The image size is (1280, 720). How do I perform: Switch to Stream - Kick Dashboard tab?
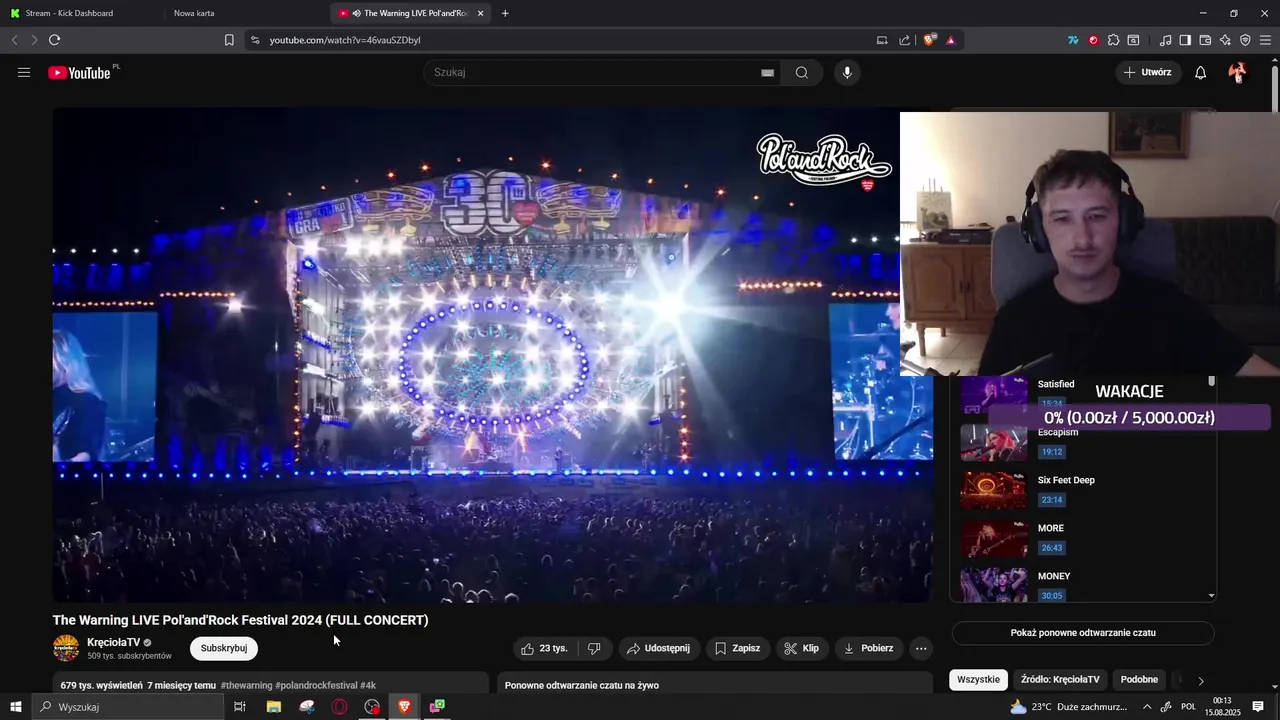pyautogui.click(x=82, y=13)
